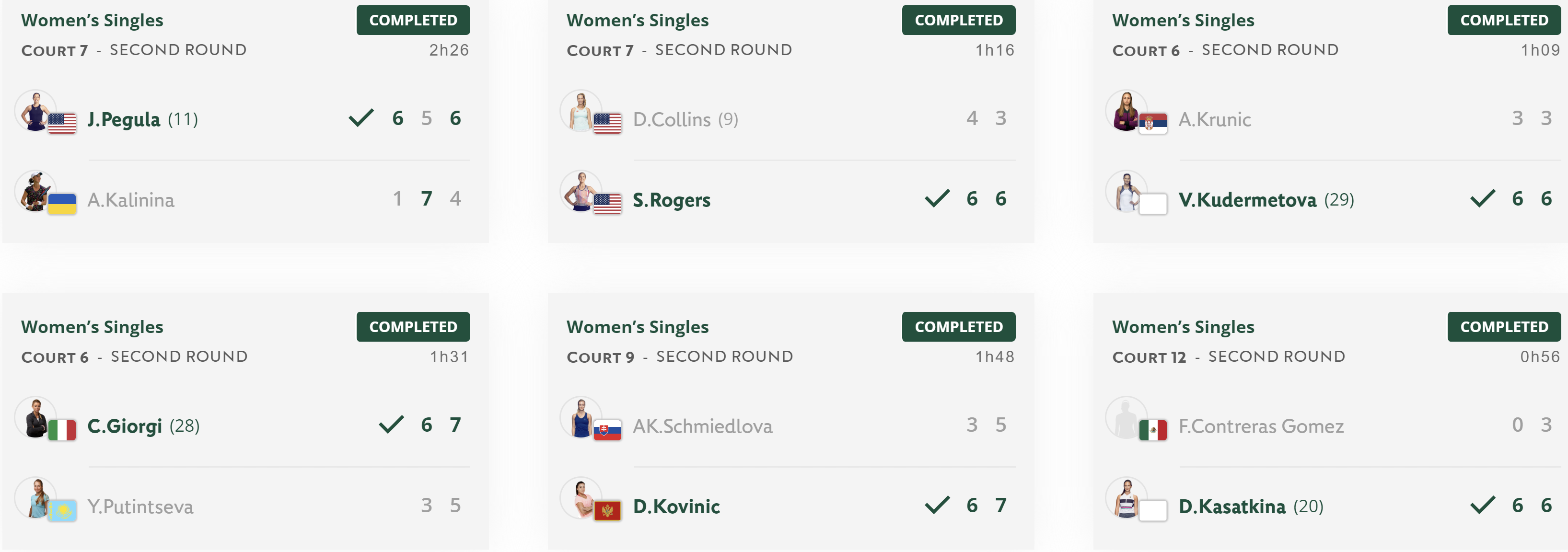Click COMPLETED badge on Pegula vs Kalinina match
Viewport: 1568px width, 552px height.
click(x=413, y=20)
